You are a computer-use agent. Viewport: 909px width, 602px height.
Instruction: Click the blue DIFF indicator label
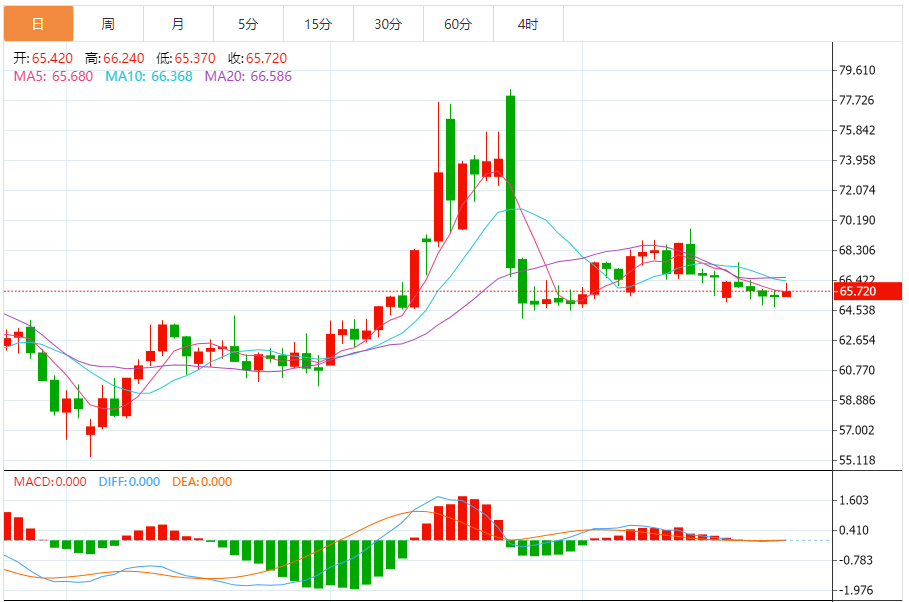[129, 482]
